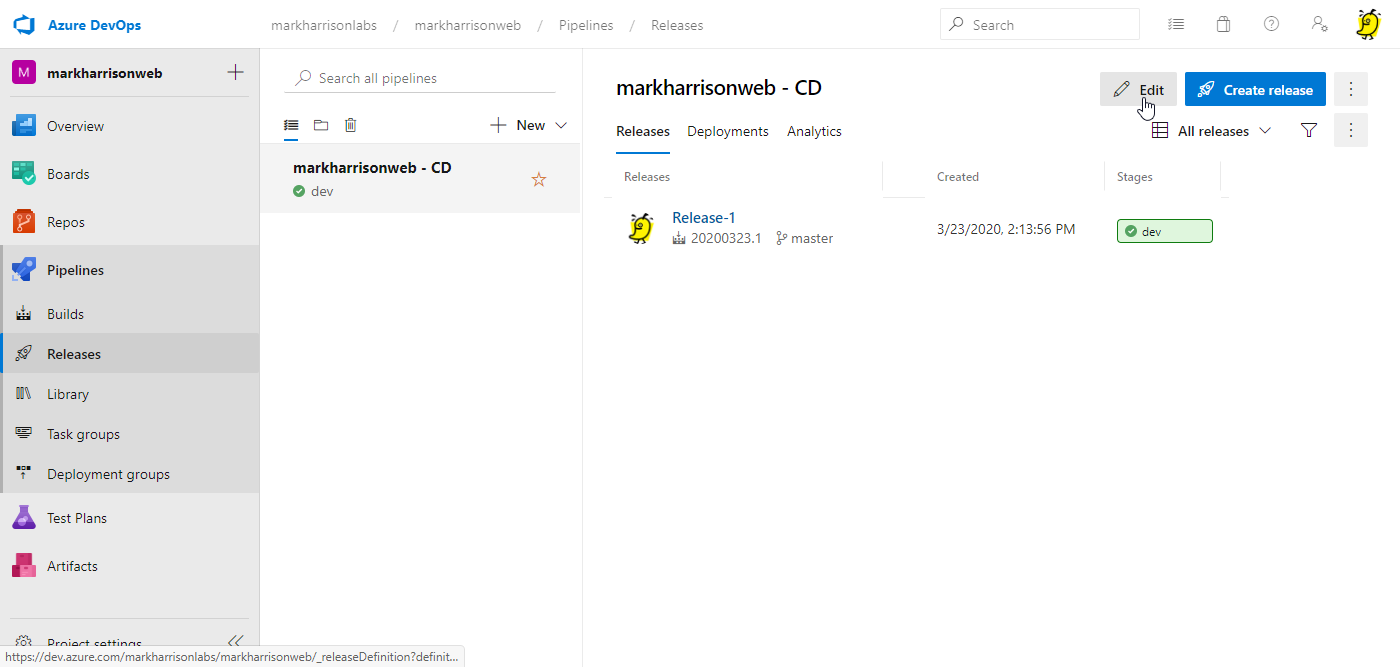Click the plus icon beside markharrisonweb
This screenshot has height=667, width=1400.
pos(236,72)
